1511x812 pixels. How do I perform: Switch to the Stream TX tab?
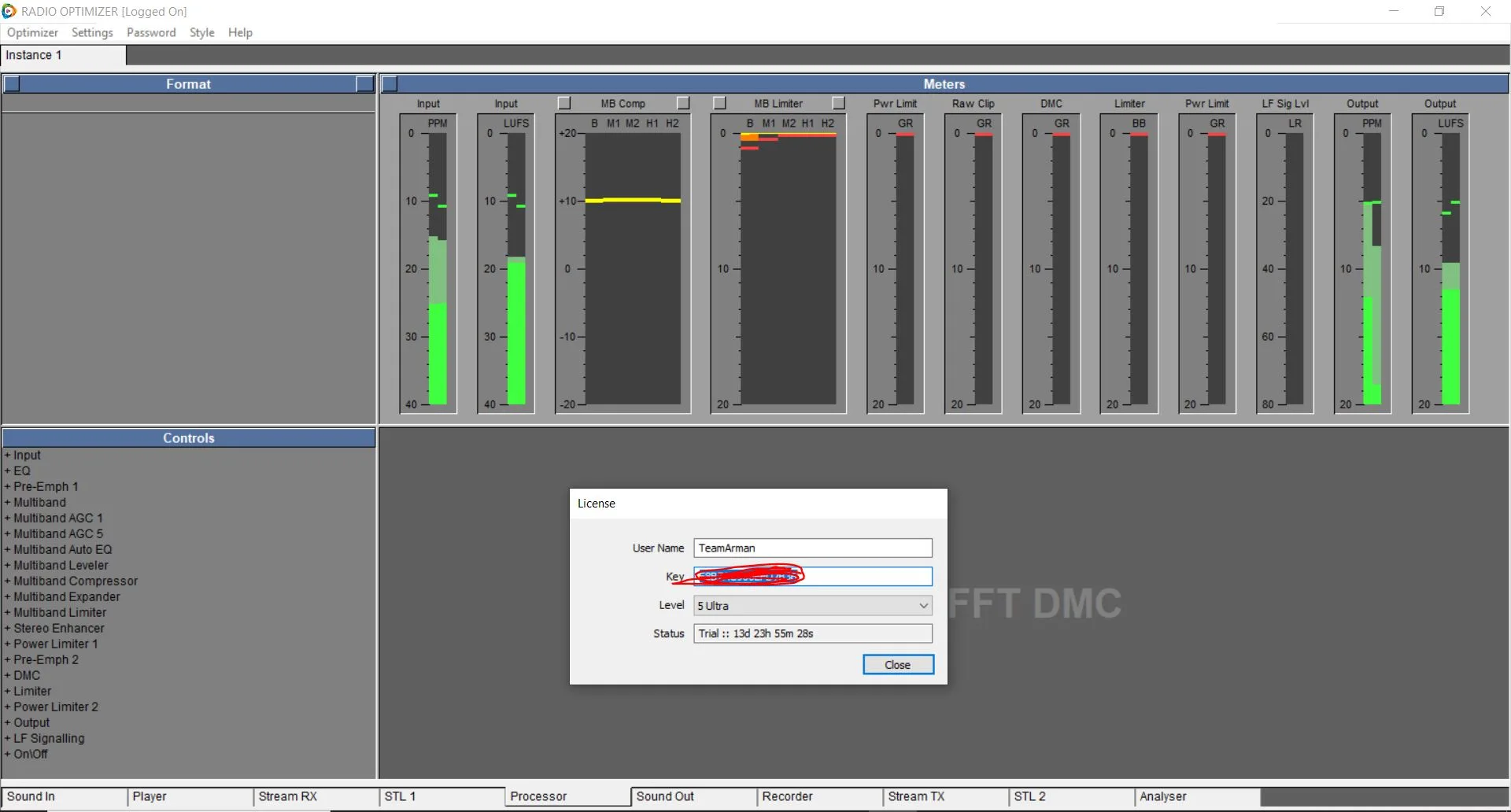tap(945, 797)
